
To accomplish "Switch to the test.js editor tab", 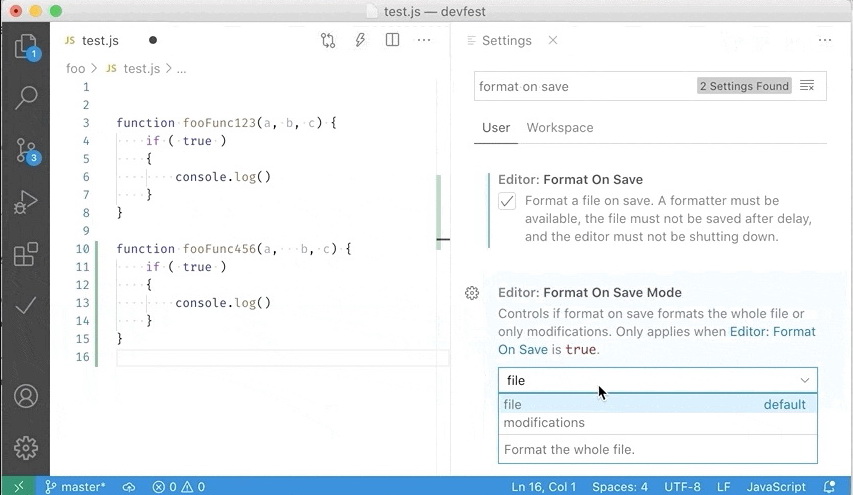I will click(x=100, y=41).
